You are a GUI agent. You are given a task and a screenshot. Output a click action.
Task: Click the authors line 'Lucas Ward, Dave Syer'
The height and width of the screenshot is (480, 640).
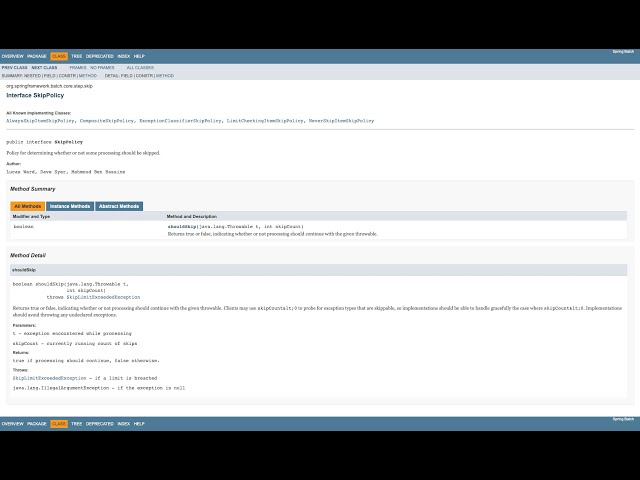[66, 172]
